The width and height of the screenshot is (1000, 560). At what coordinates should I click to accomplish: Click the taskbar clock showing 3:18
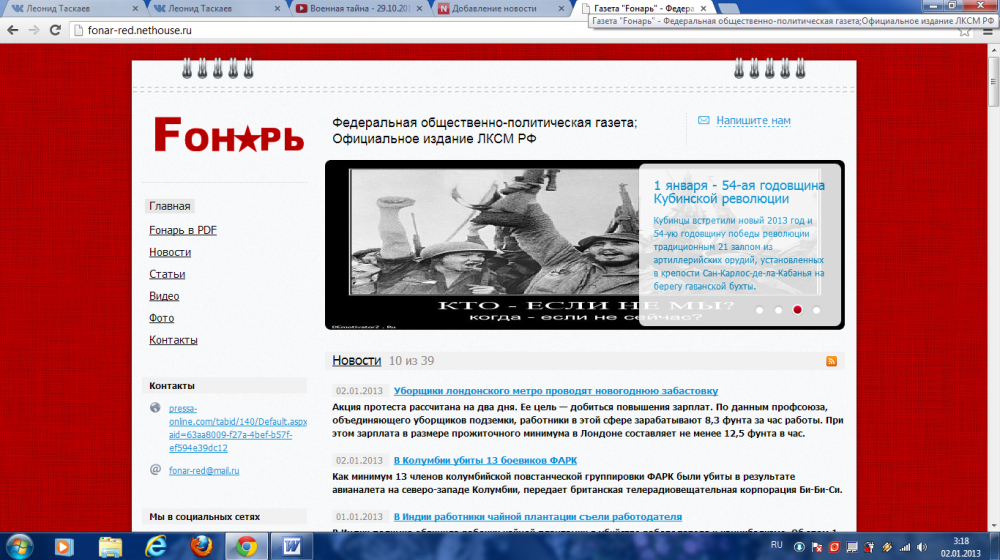(x=961, y=547)
